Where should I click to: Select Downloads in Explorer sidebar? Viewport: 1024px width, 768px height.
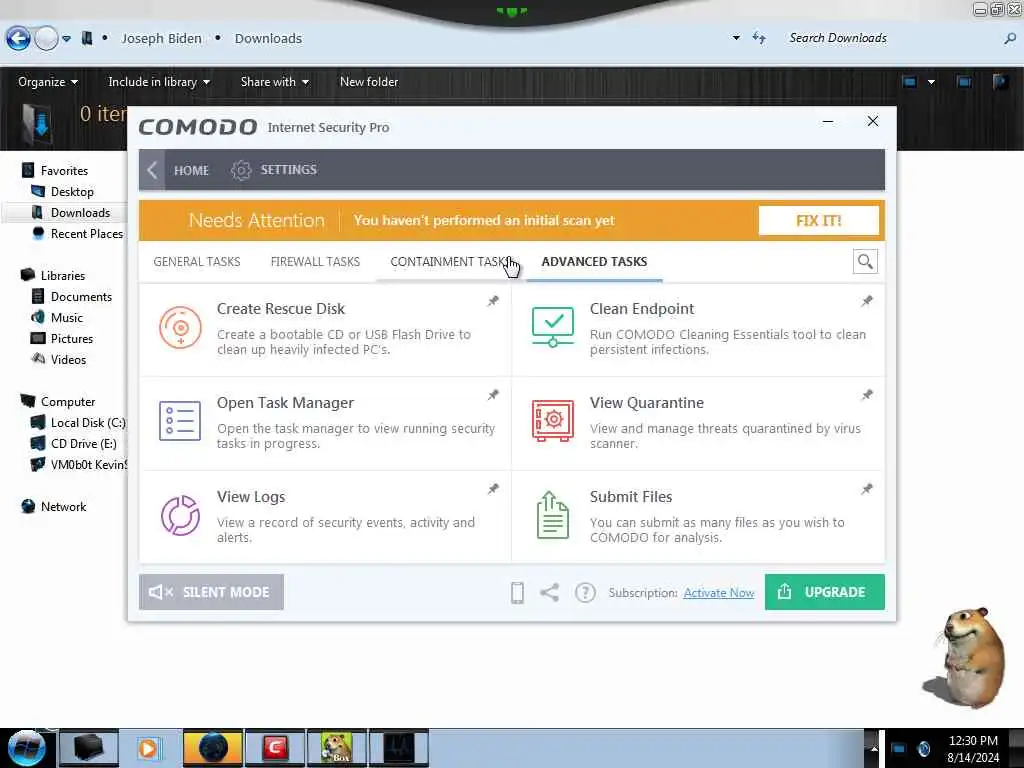80,213
